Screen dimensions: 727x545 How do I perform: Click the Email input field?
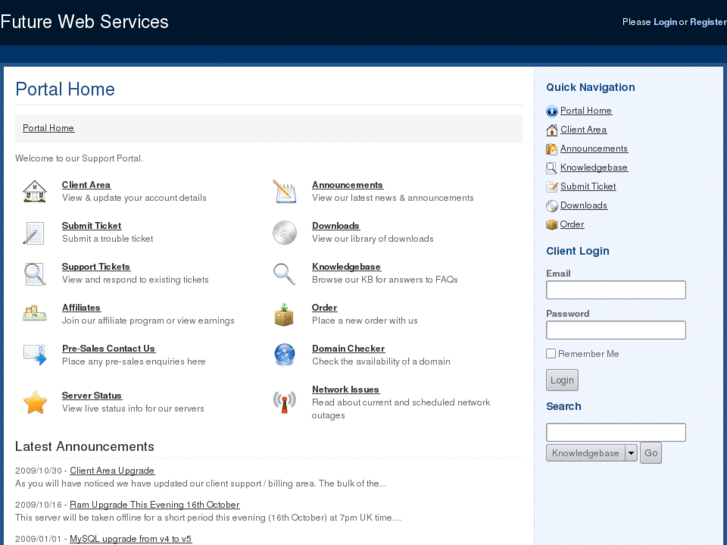pyautogui.click(x=616, y=290)
